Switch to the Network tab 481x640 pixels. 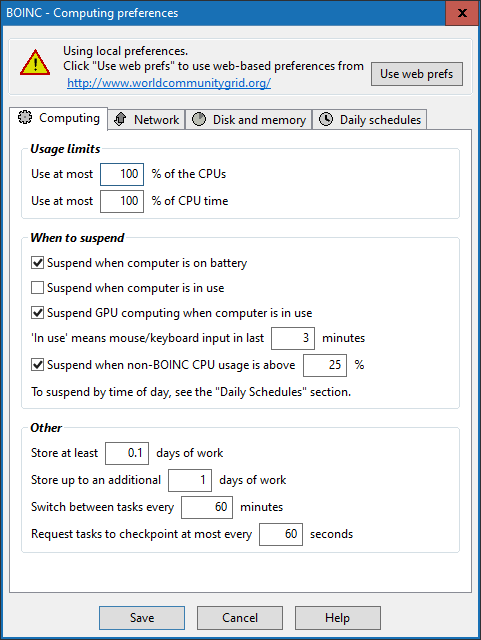[x=147, y=120]
